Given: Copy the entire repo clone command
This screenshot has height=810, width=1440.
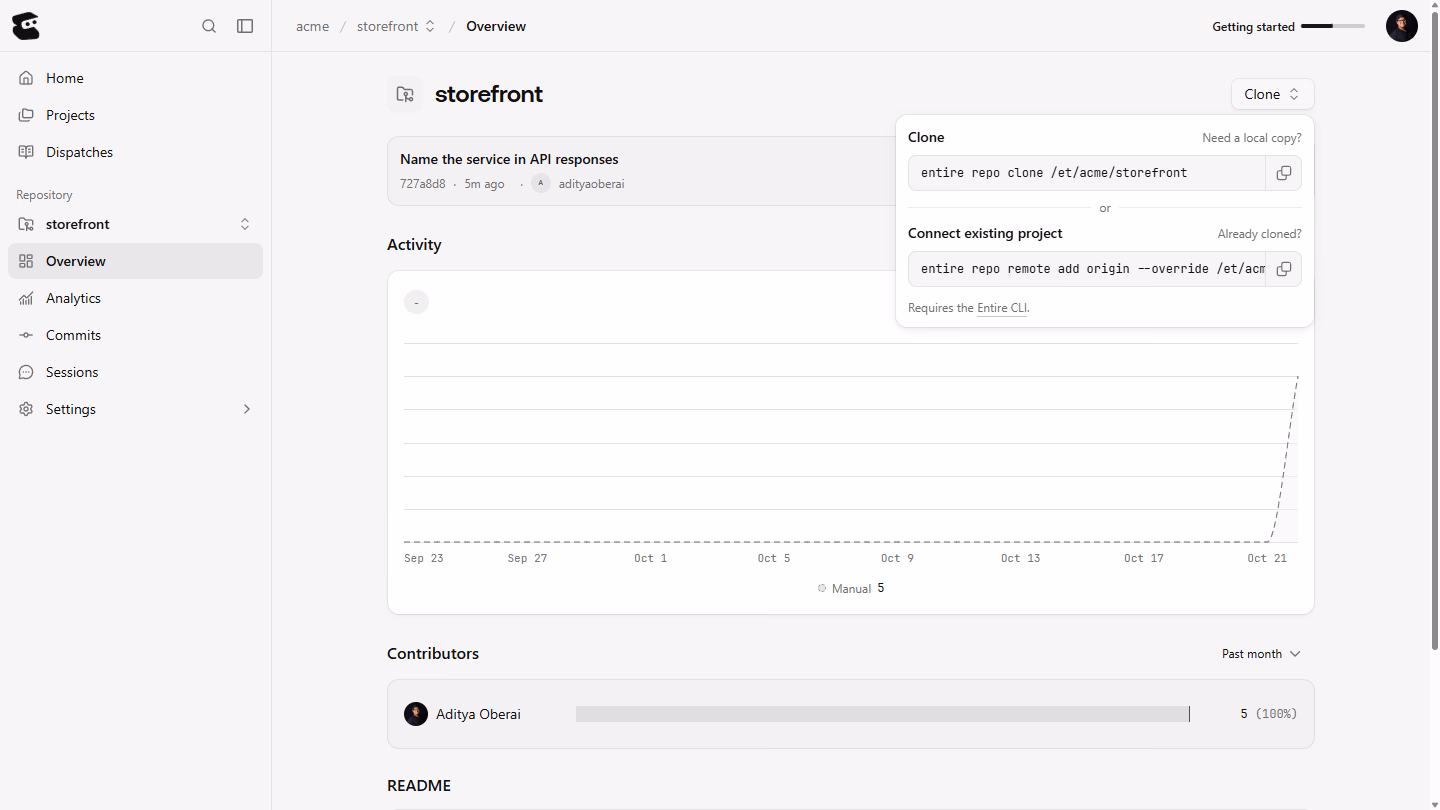Looking at the screenshot, I should (1283, 173).
